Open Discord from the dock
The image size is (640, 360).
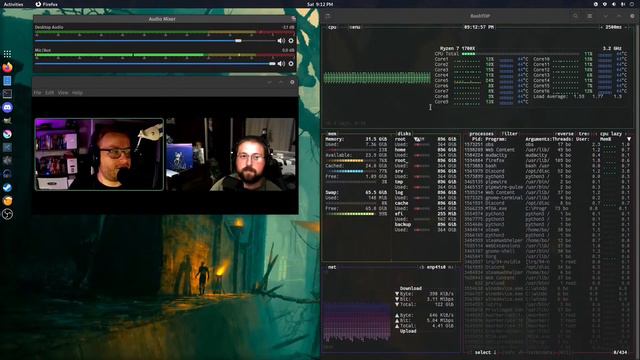point(7,107)
